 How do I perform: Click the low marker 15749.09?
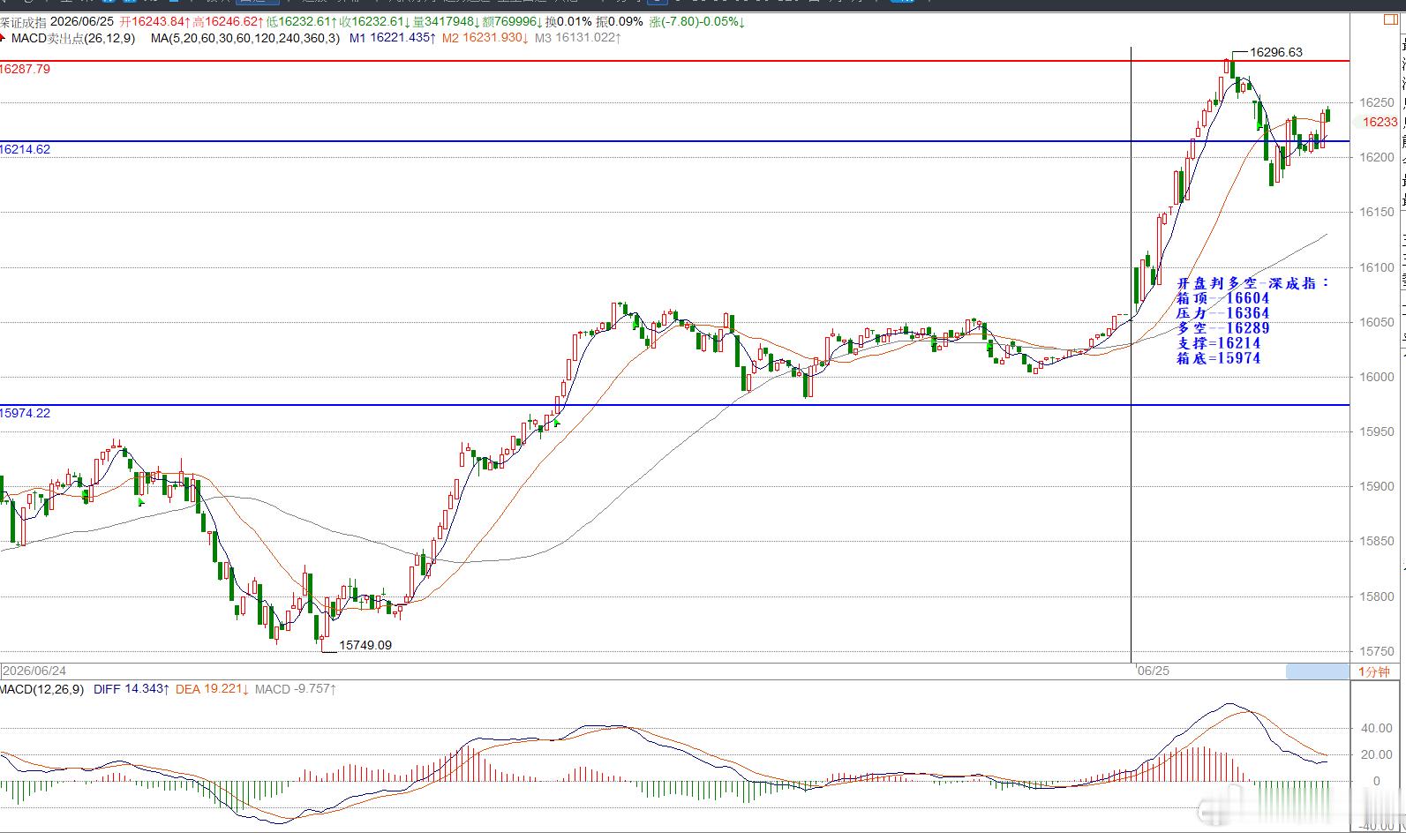point(365,645)
